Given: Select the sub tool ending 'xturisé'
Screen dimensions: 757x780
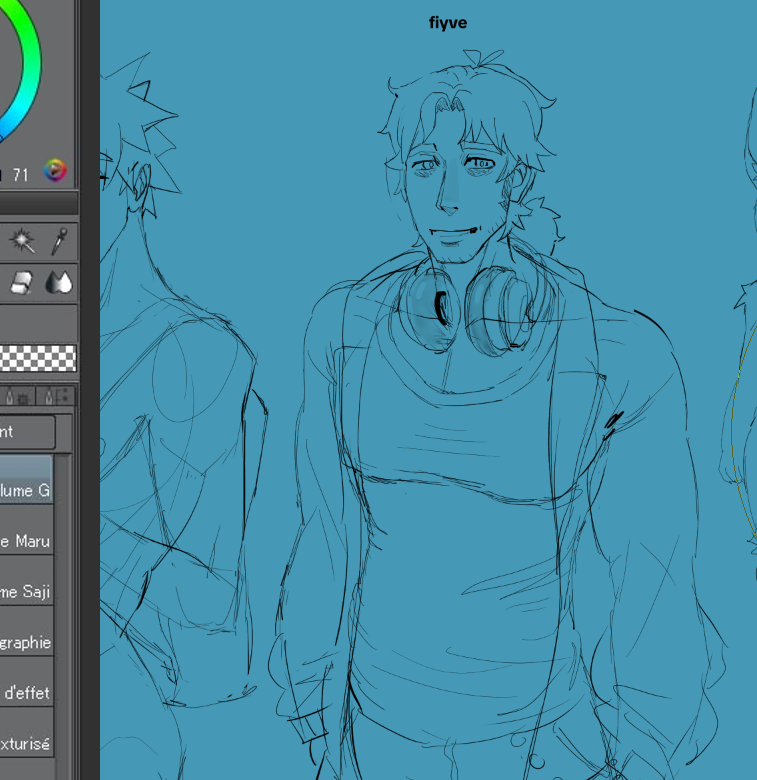Looking at the screenshot, I should point(26,733).
